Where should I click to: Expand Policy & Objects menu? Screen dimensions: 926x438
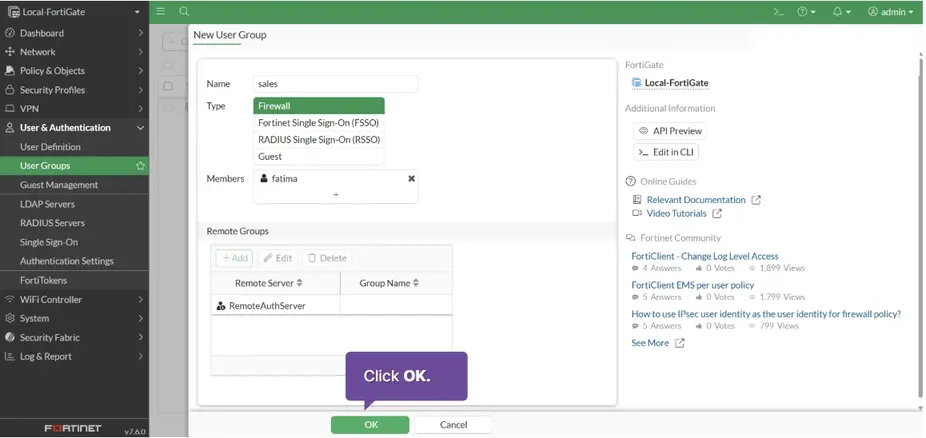[74, 71]
